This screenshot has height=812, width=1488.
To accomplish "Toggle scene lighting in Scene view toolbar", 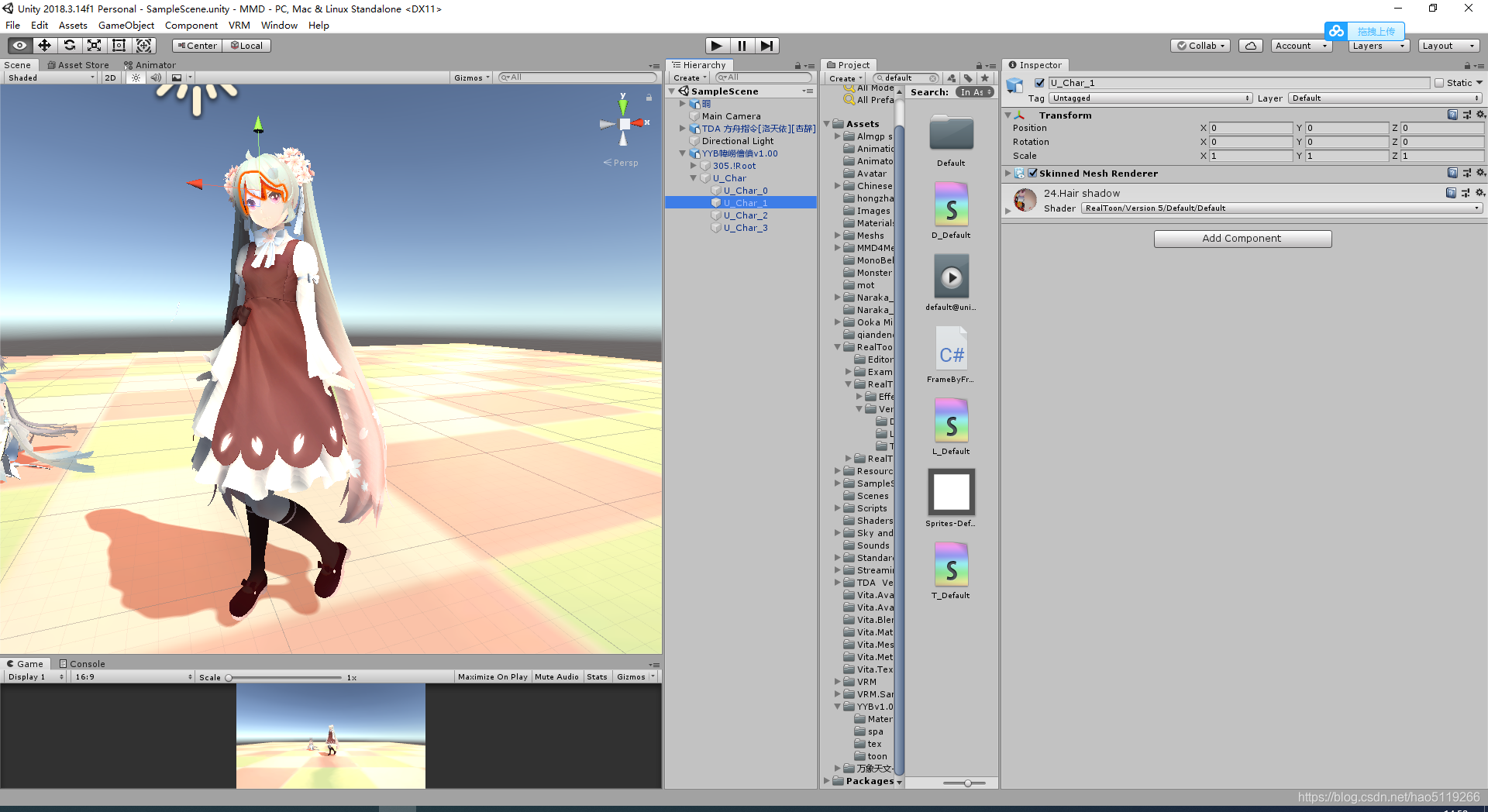I will coord(136,77).
